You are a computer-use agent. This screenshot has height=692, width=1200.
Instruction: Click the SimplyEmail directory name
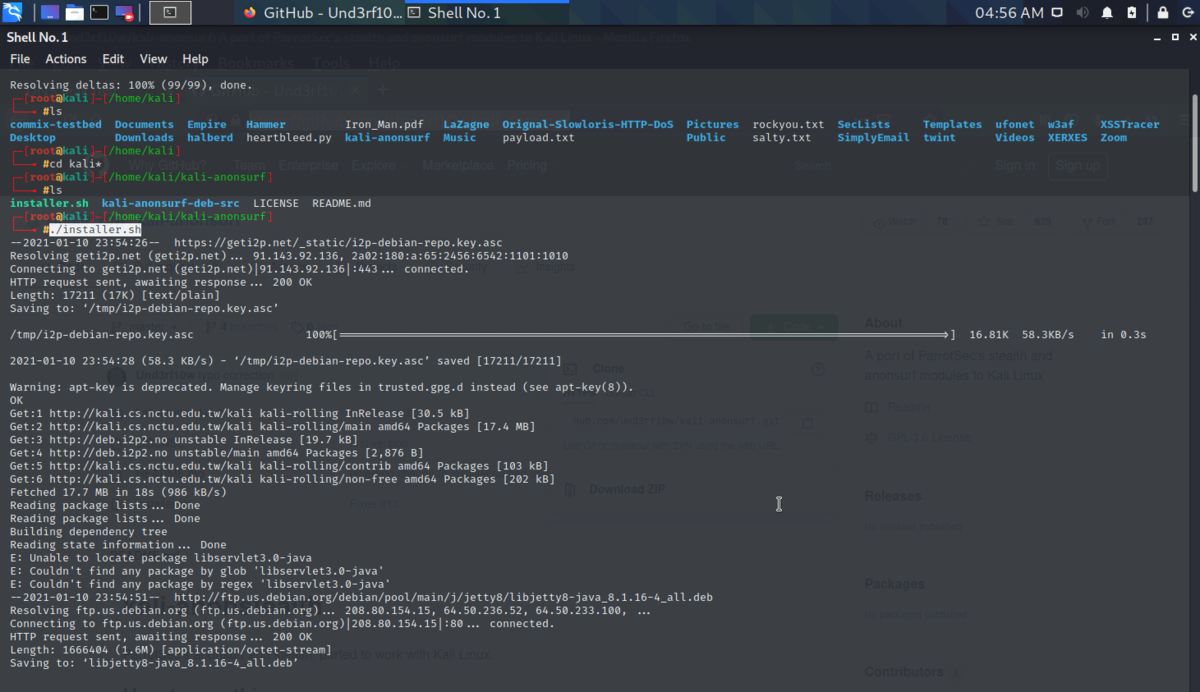pyautogui.click(x=874, y=138)
